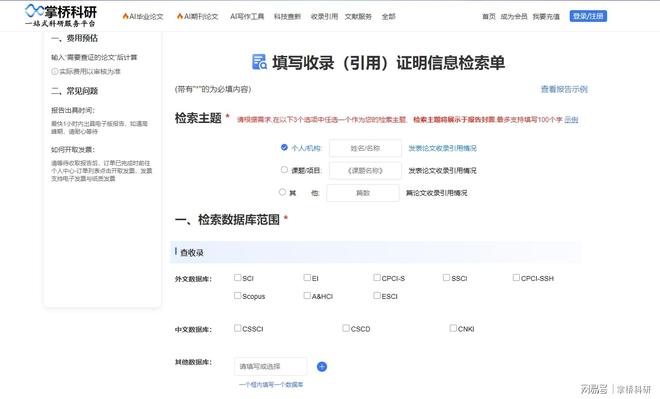Image resolution: width=660 pixels, height=399 pixels.
Task: Check the CPCI-S checkbox
Action: click(377, 278)
